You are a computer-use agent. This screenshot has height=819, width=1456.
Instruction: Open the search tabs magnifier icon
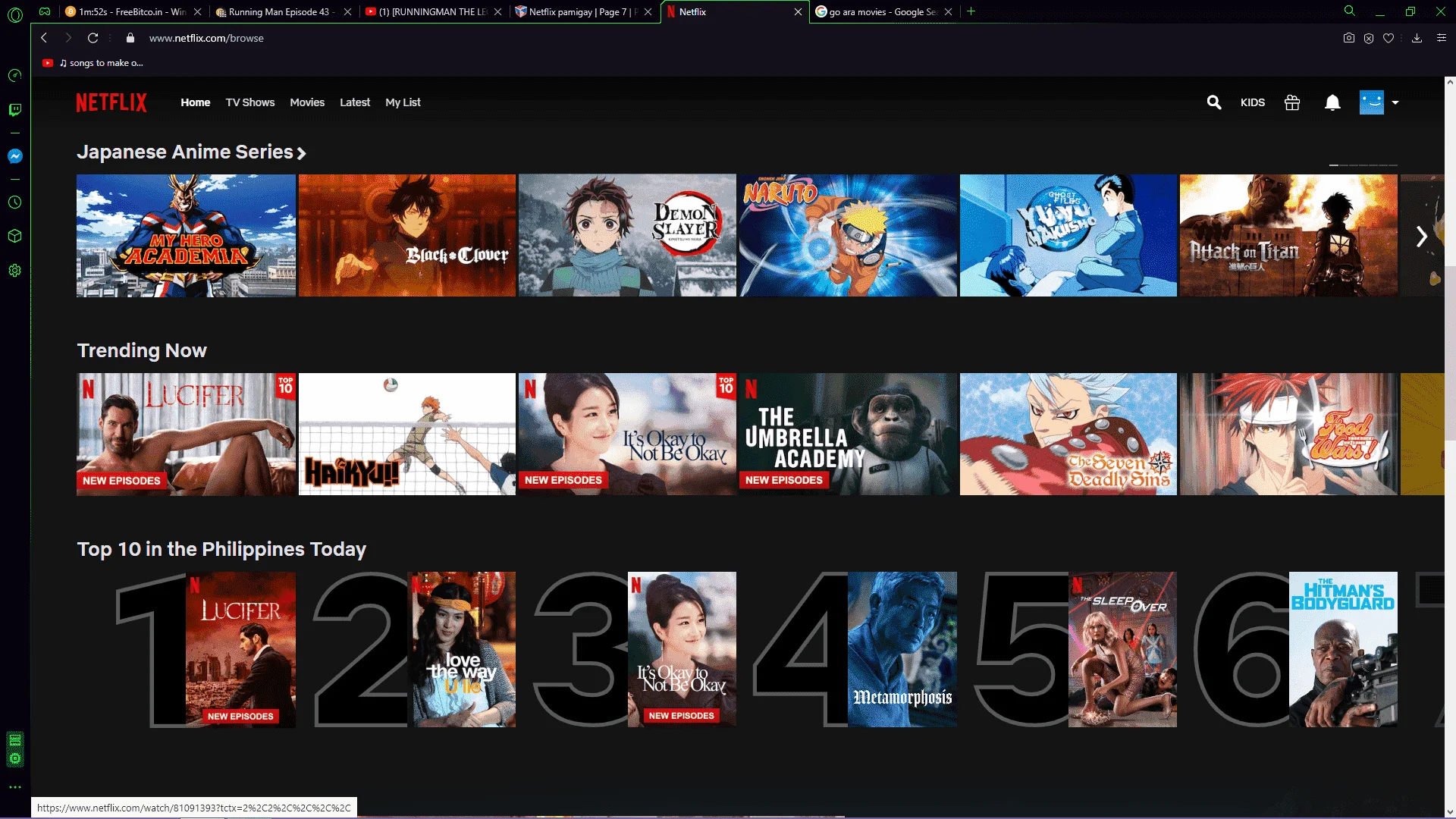pyautogui.click(x=1350, y=11)
